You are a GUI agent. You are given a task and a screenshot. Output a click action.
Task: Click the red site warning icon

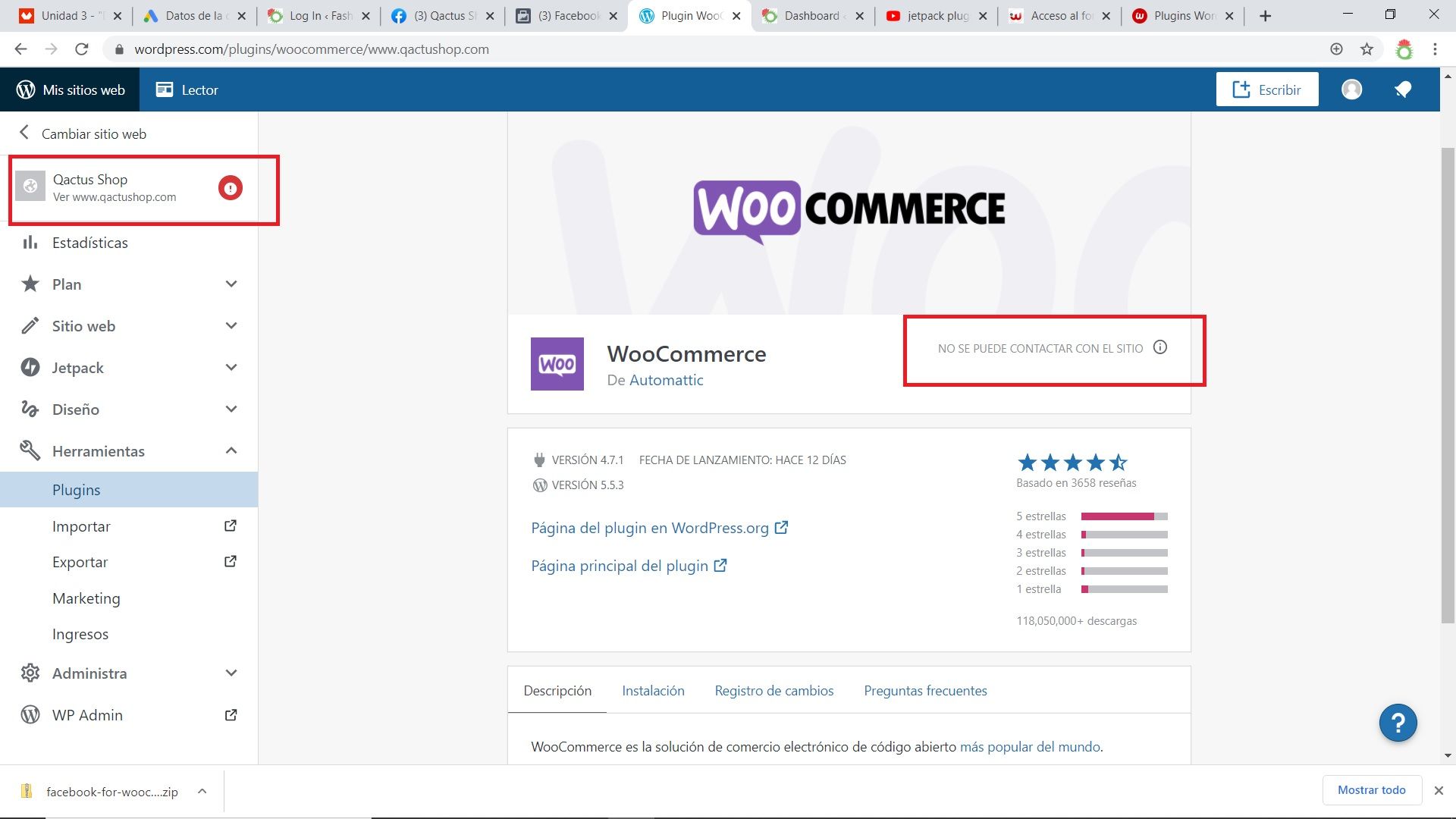click(x=231, y=187)
